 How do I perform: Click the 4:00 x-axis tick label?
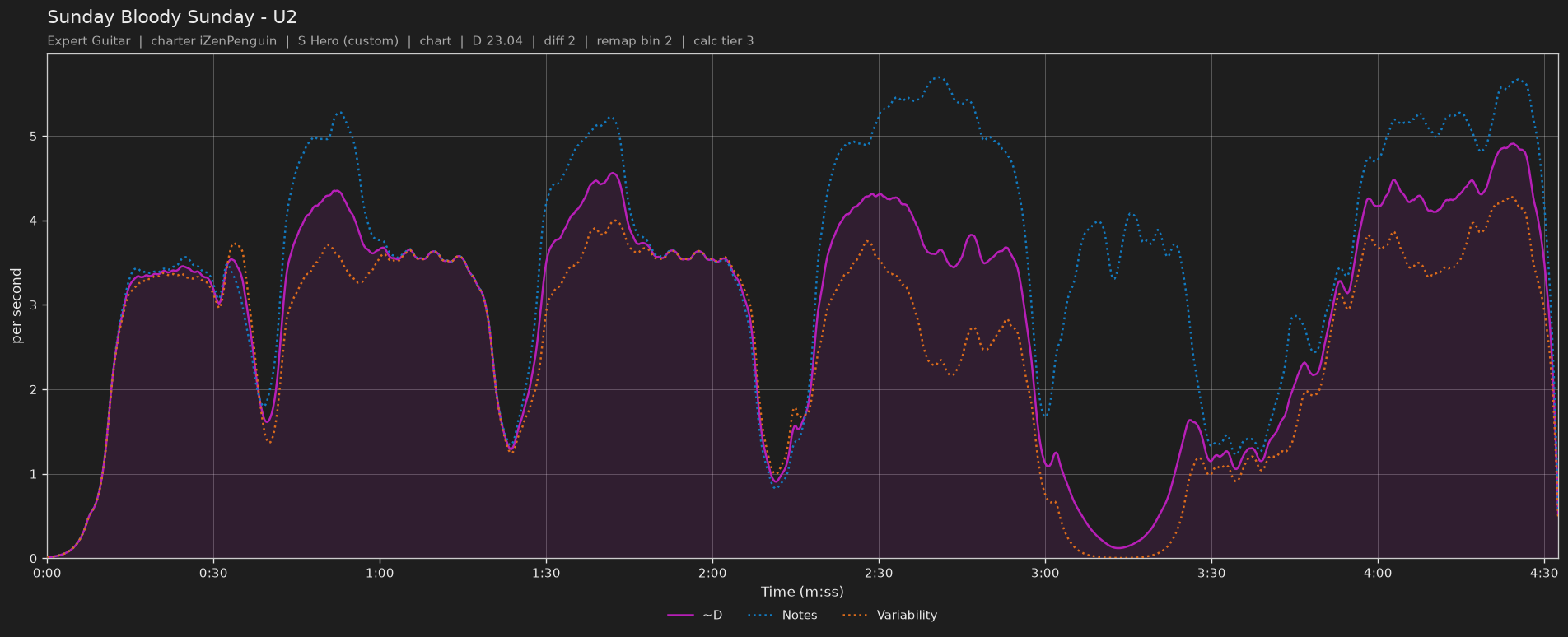pyautogui.click(x=1378, y=573)
